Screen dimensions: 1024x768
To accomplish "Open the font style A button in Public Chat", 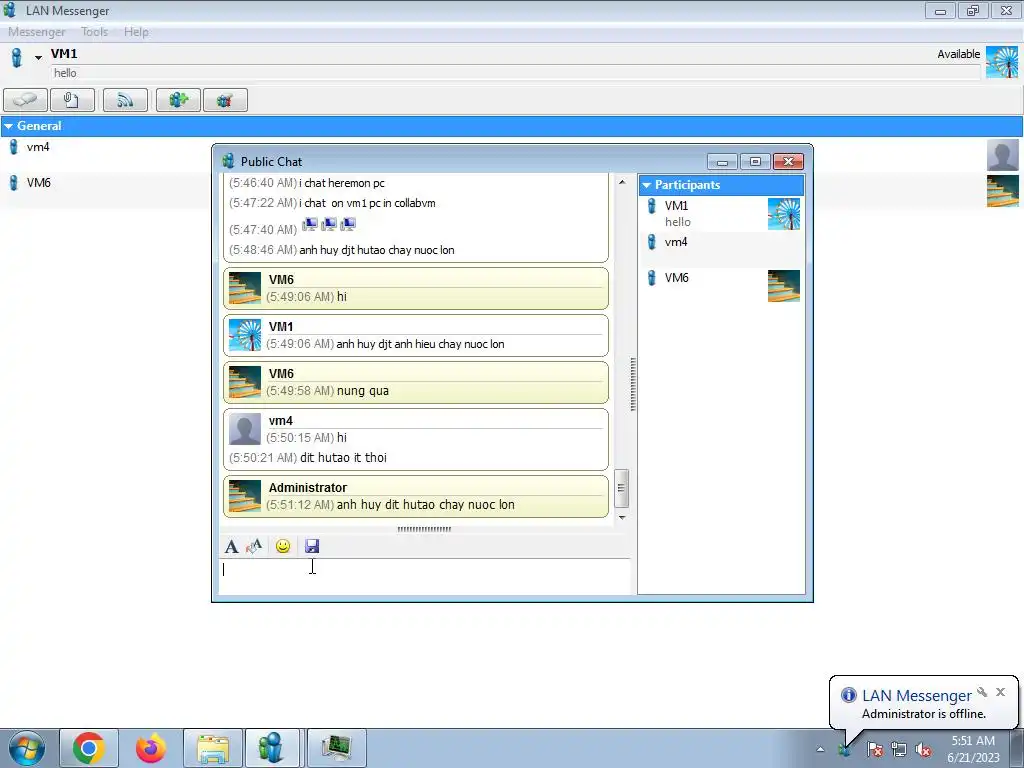I will tap(231, 547).
